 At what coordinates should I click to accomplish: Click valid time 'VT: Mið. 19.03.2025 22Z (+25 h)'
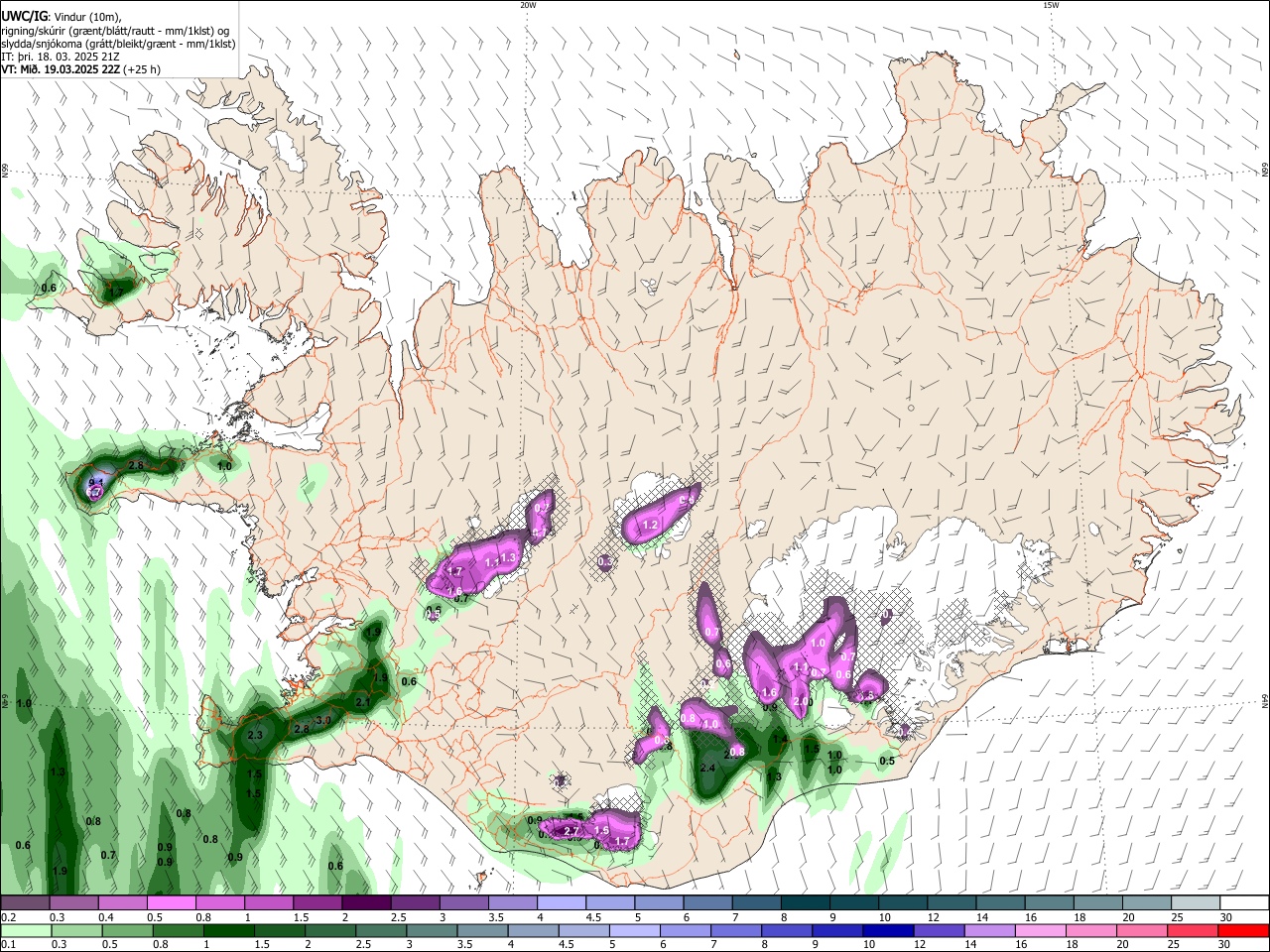tap(80, 69)
